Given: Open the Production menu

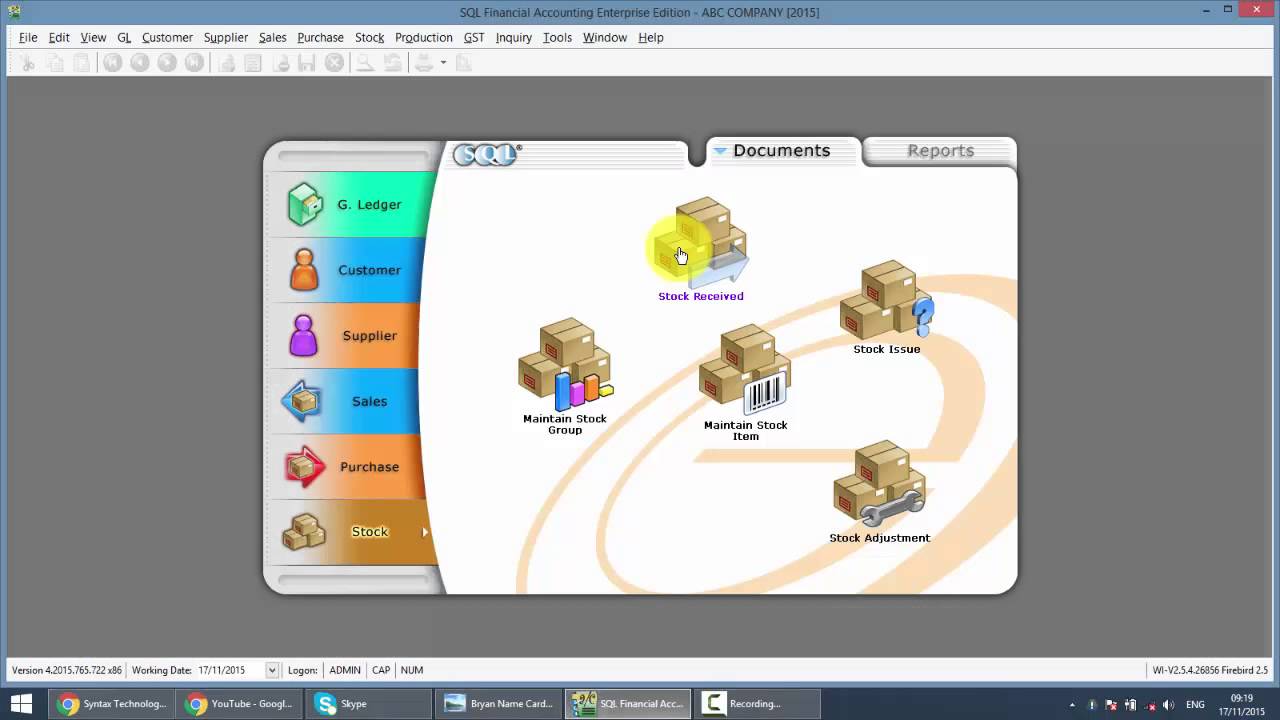Looking at the screenshot, I should coord(424,37).
